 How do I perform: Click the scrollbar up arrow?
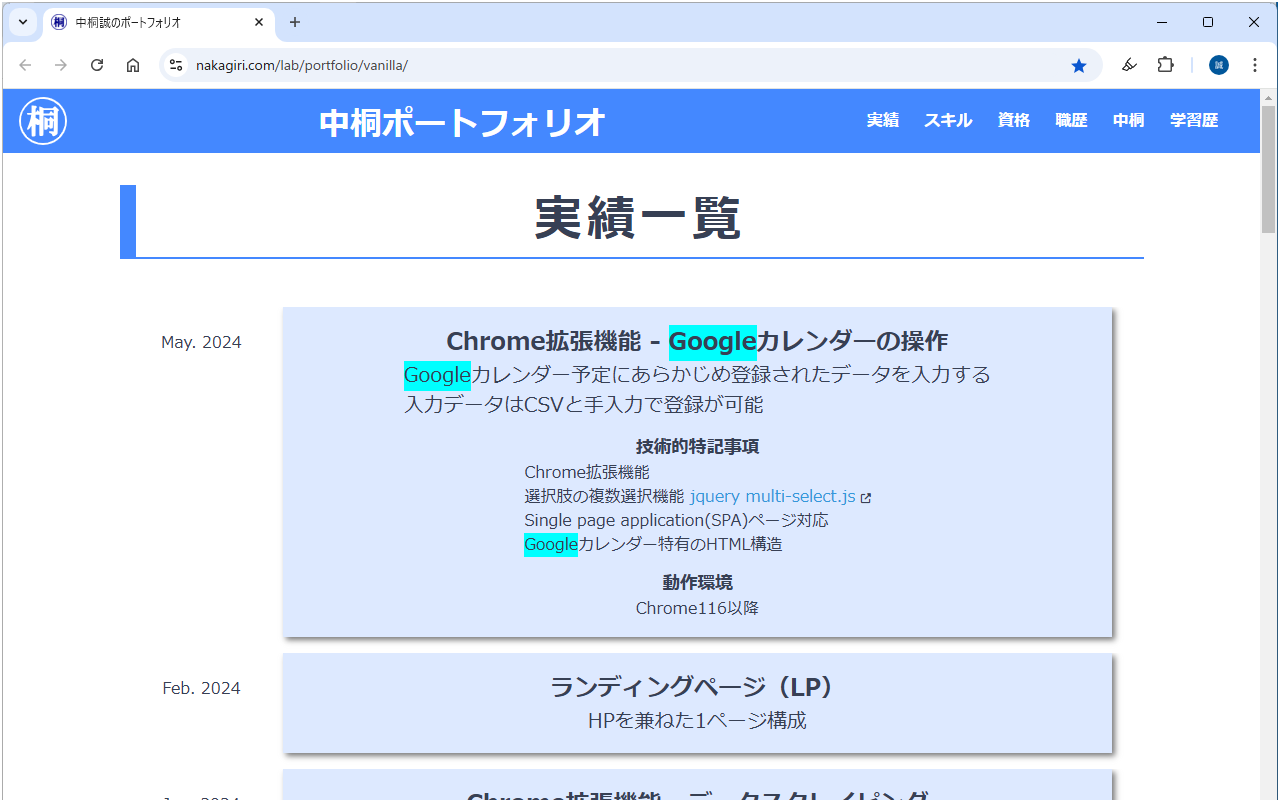(x=1269, y=97)
